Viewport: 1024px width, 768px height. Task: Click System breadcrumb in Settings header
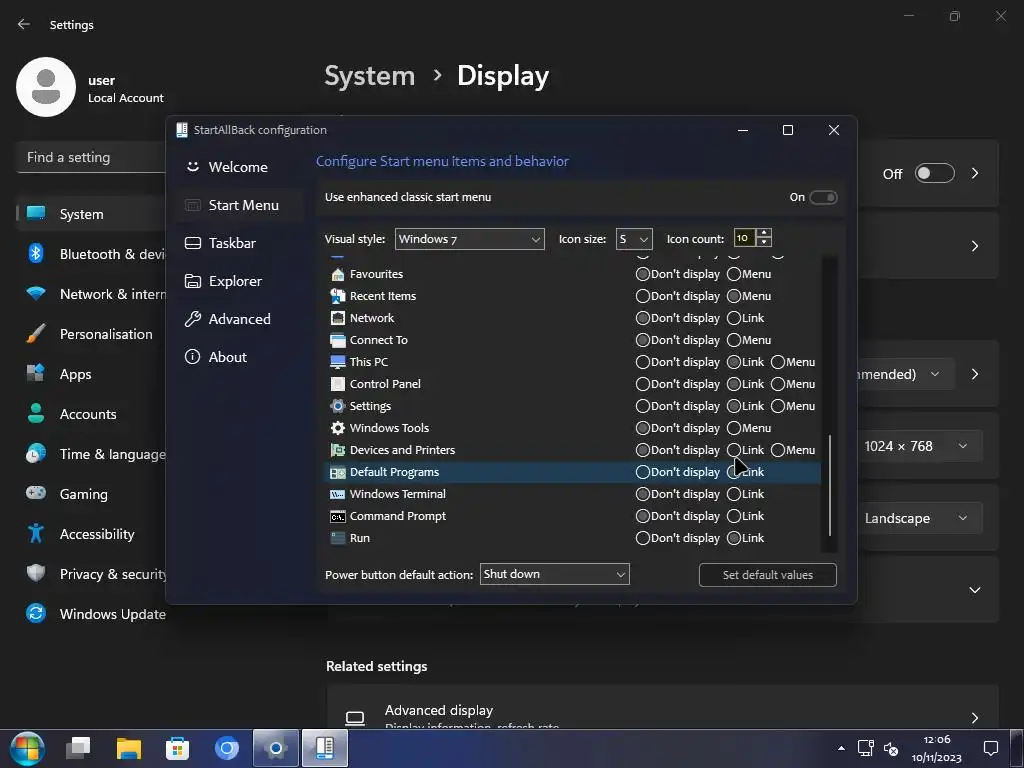[x=370, y=76]
